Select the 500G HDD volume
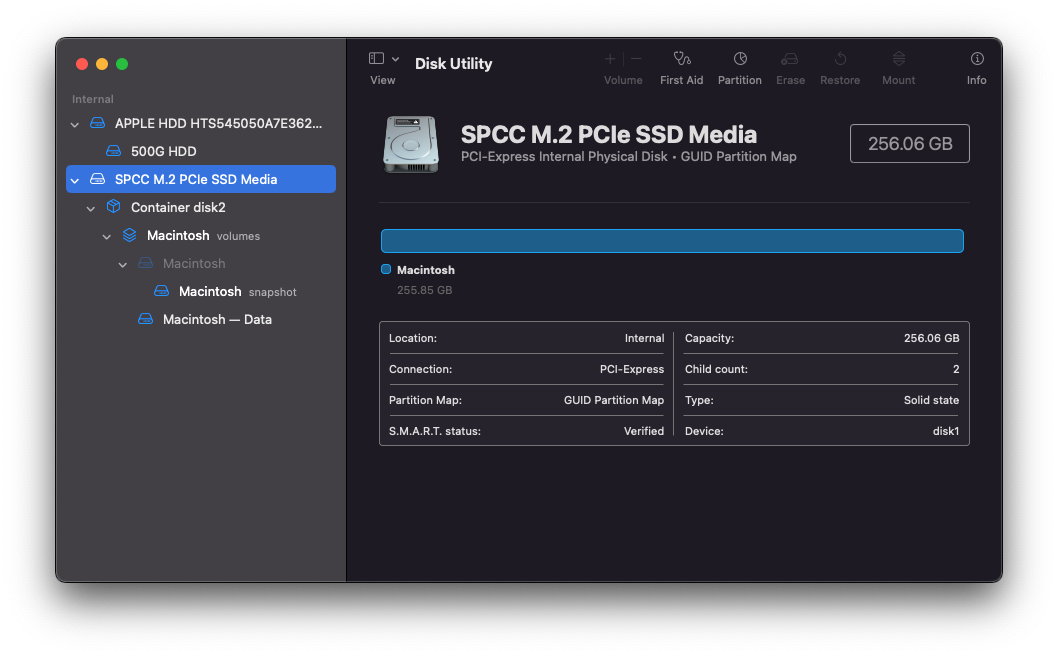The image size is (1058, 656). tap(163, 151)
